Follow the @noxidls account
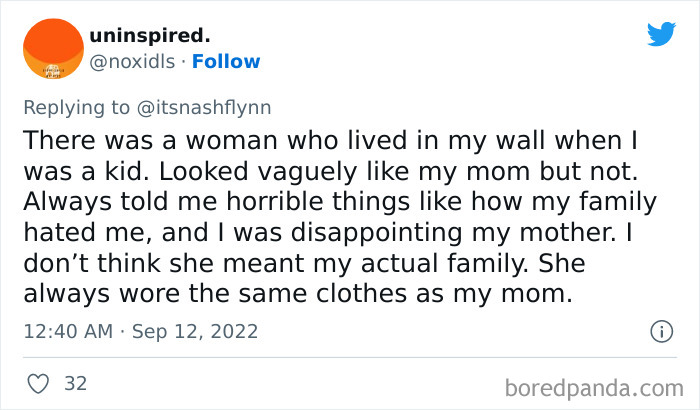This screenshot has width=700, height=410. (226, 62)
